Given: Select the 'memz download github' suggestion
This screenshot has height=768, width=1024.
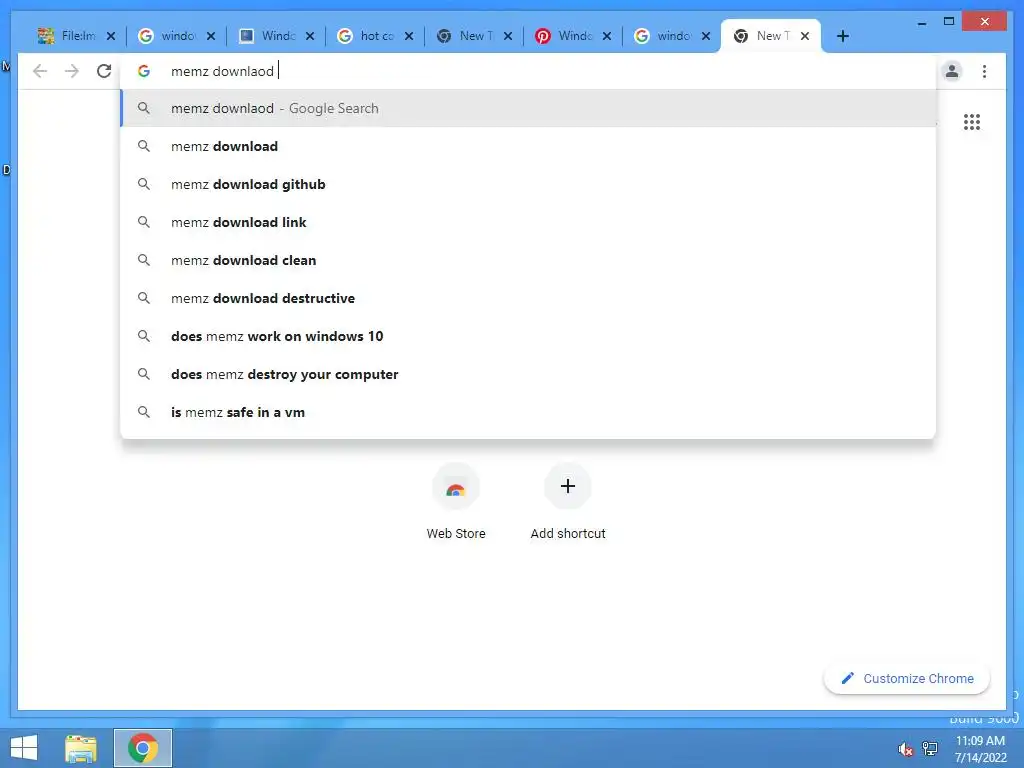Looking at the screenshot, I should click(528, 184).
